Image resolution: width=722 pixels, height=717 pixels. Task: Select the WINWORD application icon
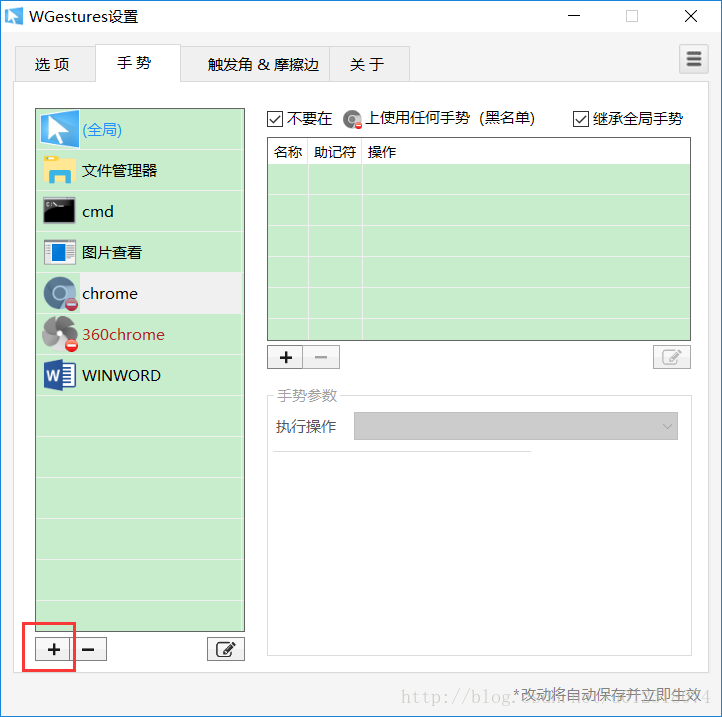click(x=59, y=375)
